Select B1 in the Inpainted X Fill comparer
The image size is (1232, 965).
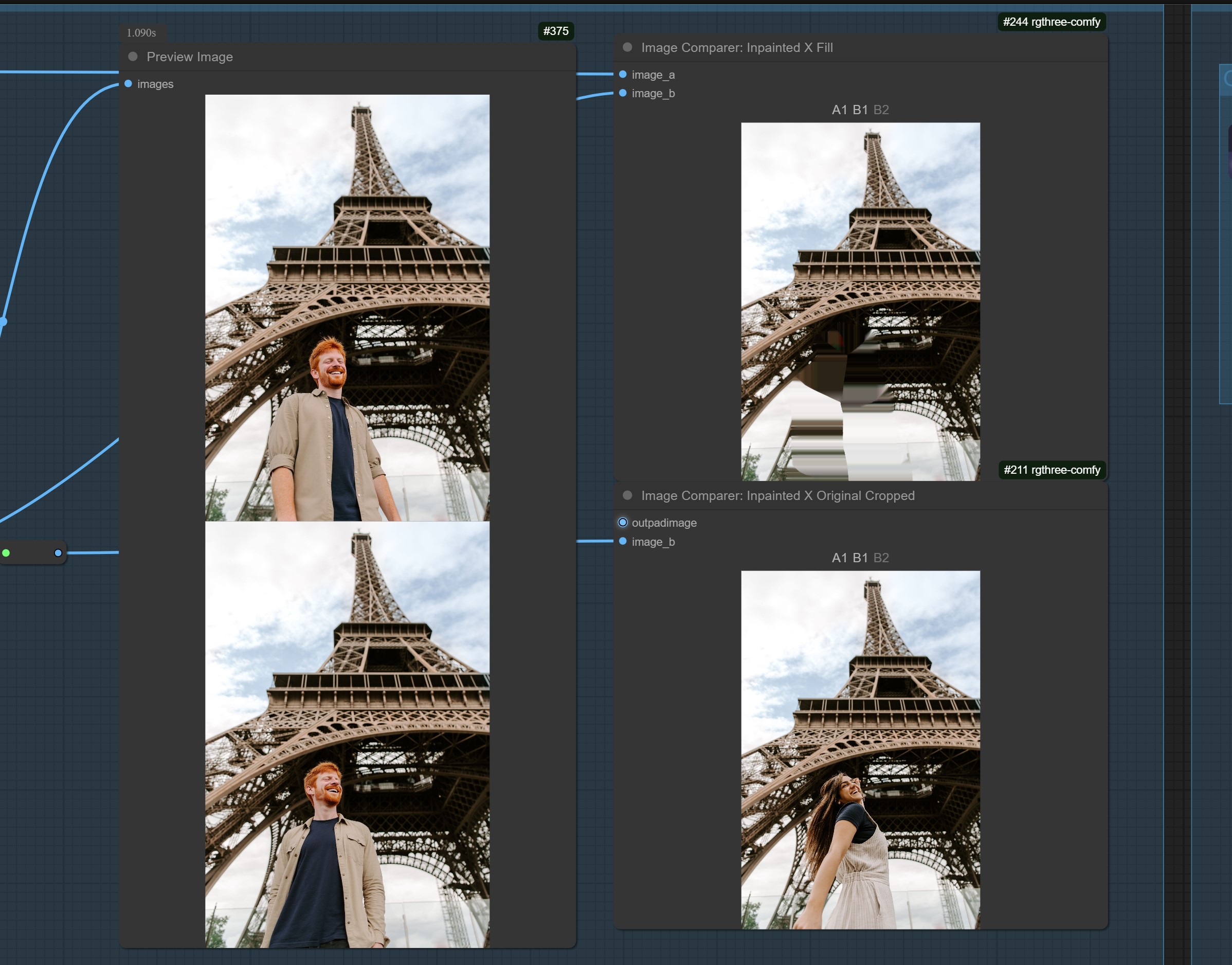point(860,110)
